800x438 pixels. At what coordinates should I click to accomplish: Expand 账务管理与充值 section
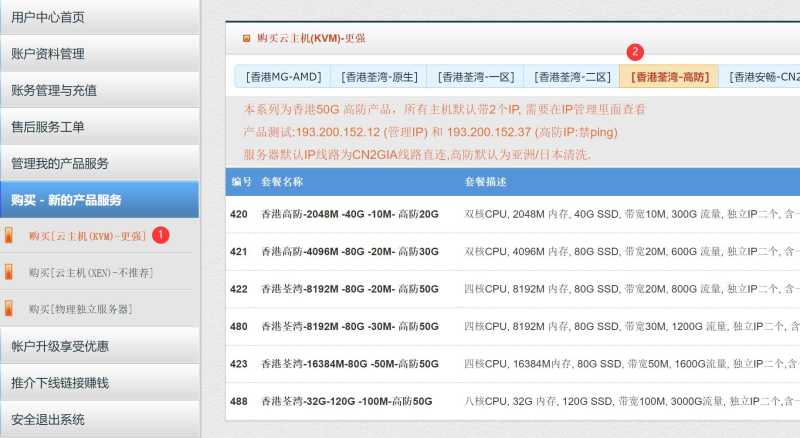54,90
